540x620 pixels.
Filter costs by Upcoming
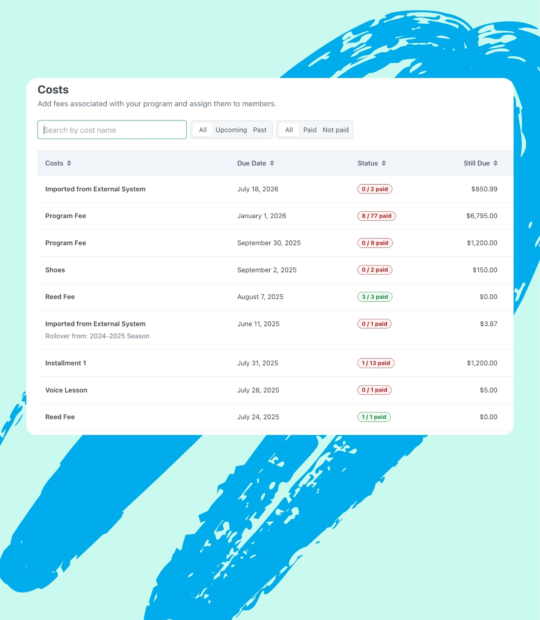(x=231, y=130)
